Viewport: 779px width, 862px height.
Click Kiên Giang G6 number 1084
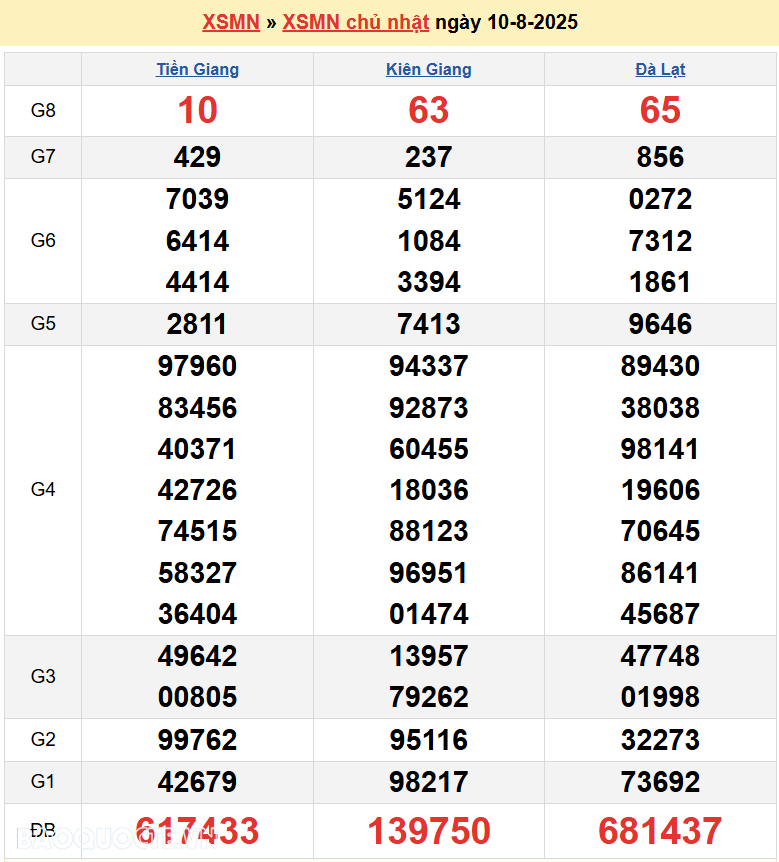coord(429,241)
